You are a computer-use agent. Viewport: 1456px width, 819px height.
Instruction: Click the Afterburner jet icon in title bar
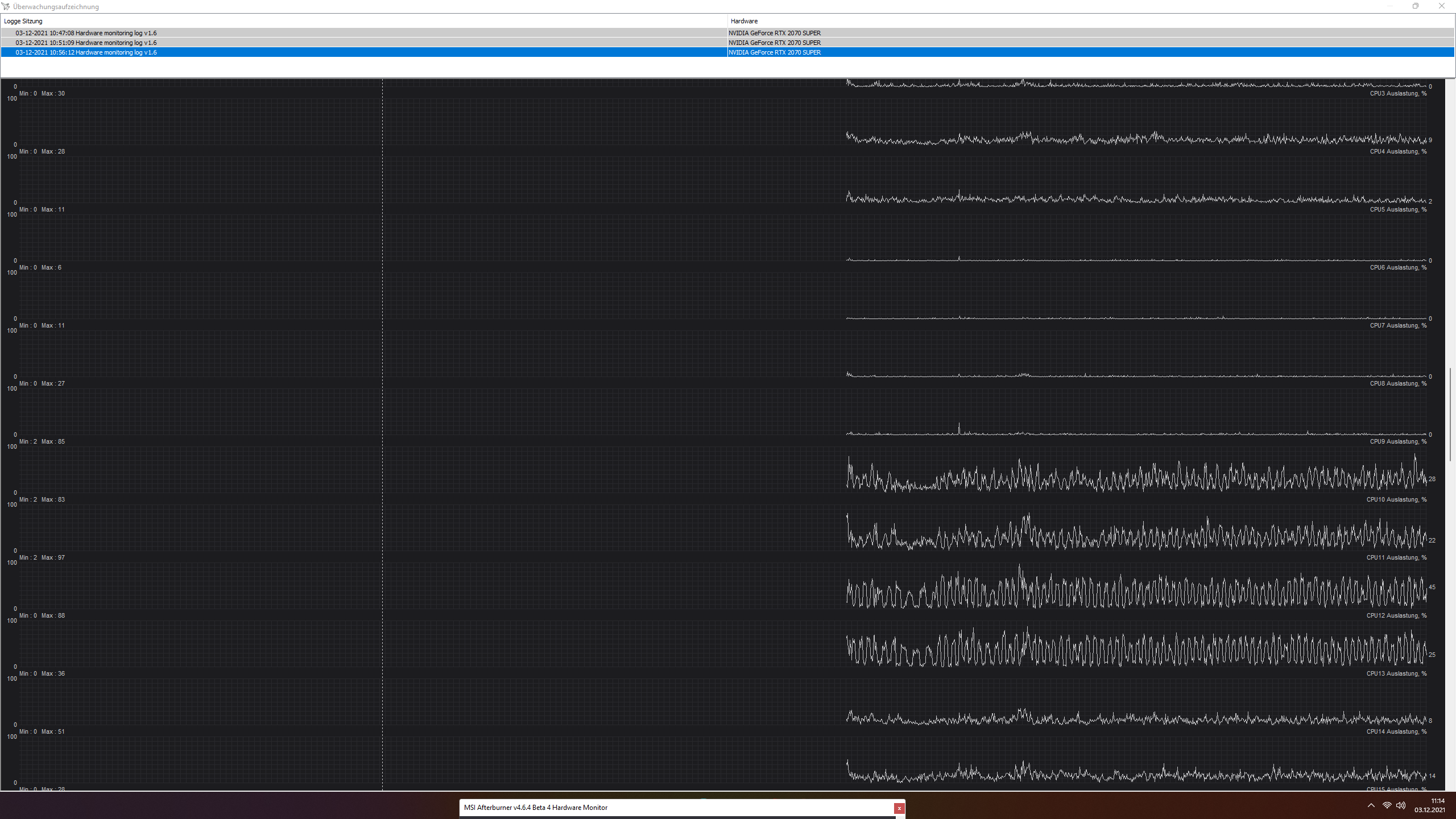6,6
